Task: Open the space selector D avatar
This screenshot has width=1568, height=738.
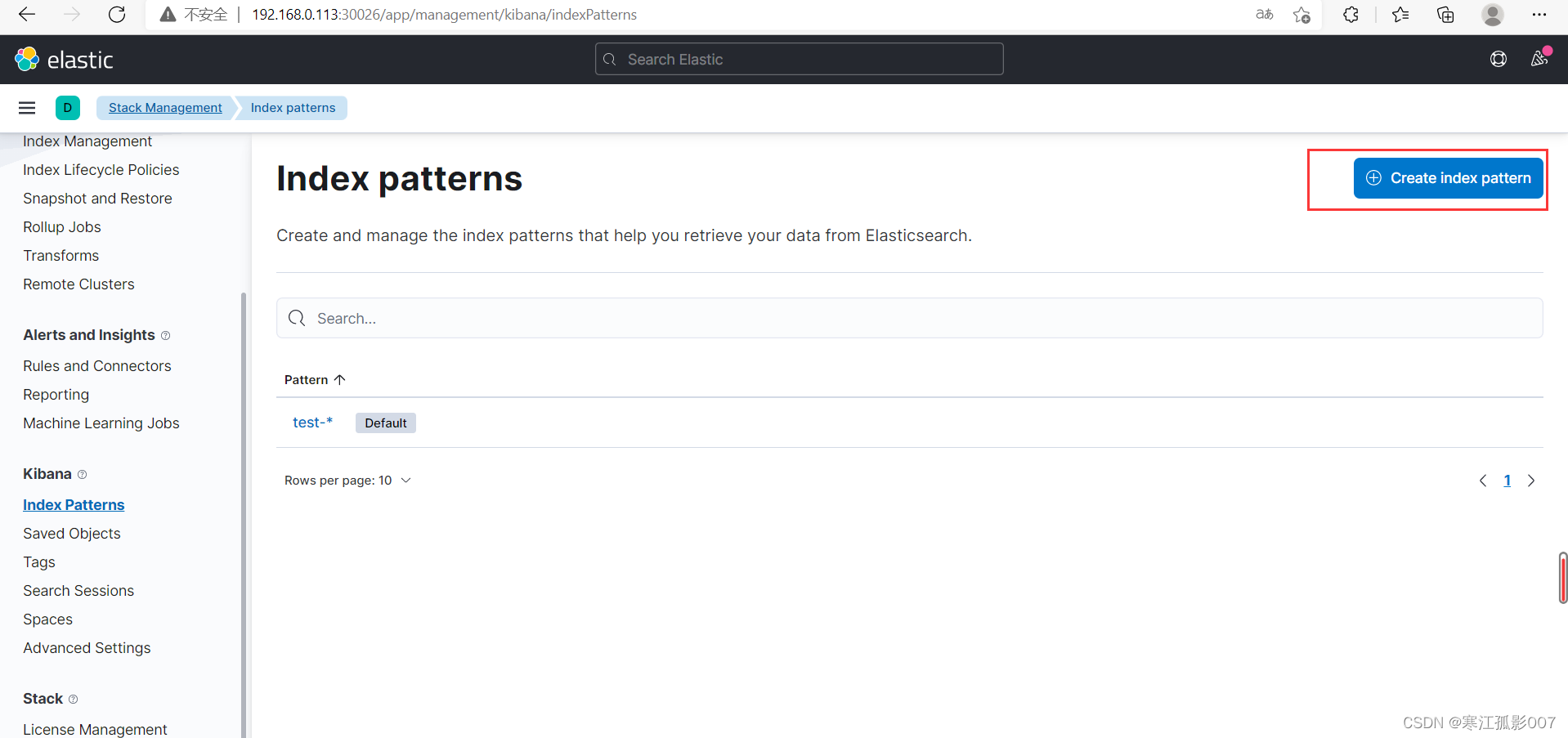Action: click(68, 108)
